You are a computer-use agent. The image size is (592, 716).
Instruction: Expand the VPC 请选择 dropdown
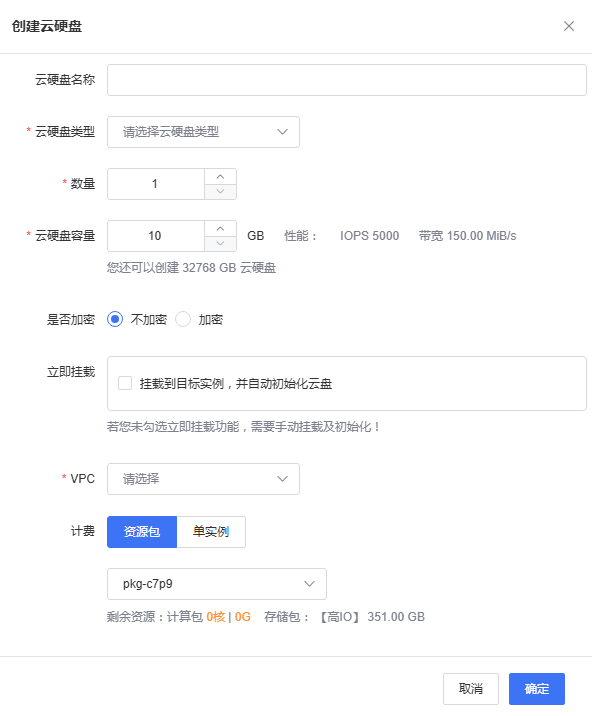(203, 479)
